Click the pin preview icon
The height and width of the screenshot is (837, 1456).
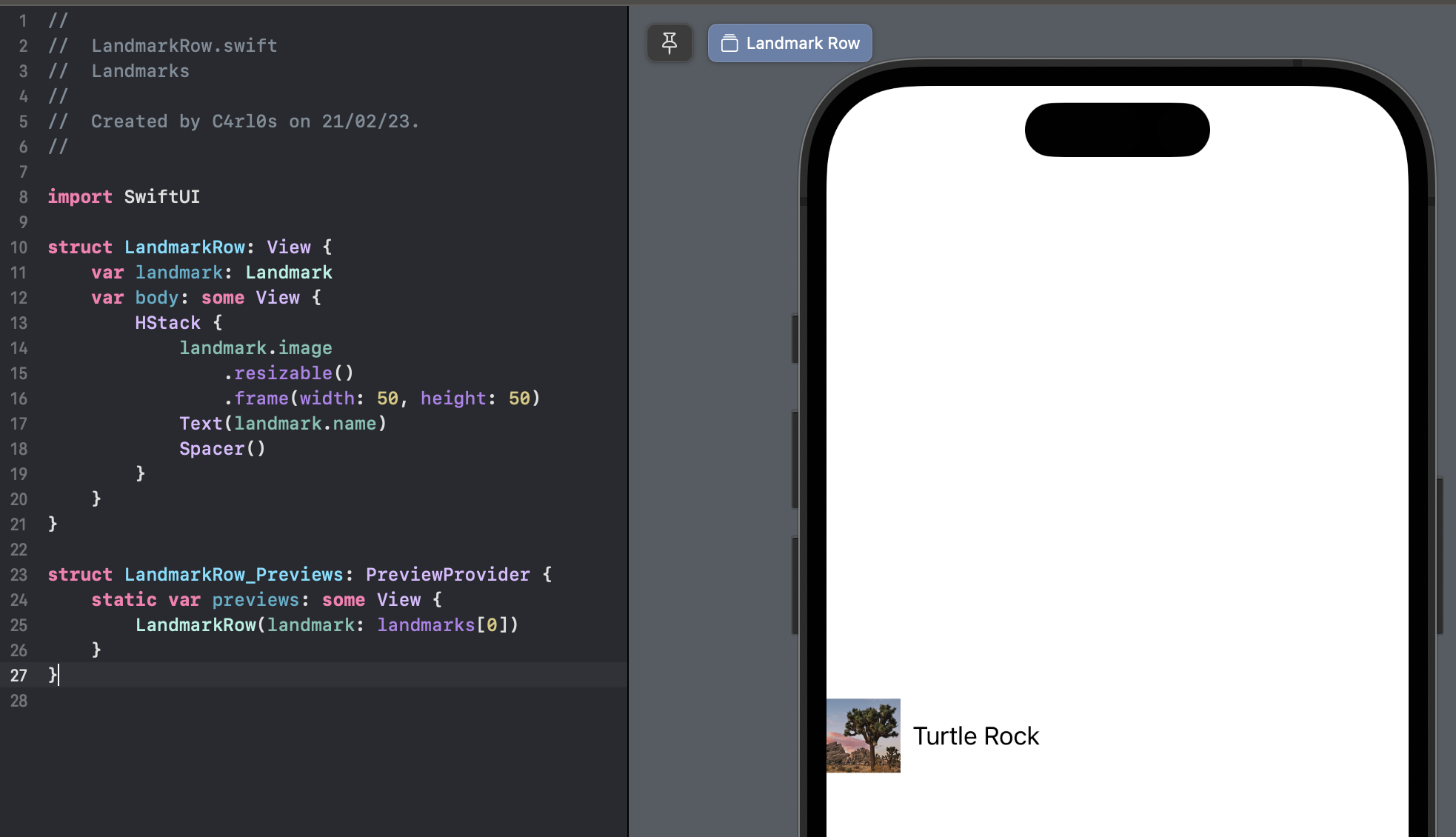pyautogui.click(x=669, y=43)
